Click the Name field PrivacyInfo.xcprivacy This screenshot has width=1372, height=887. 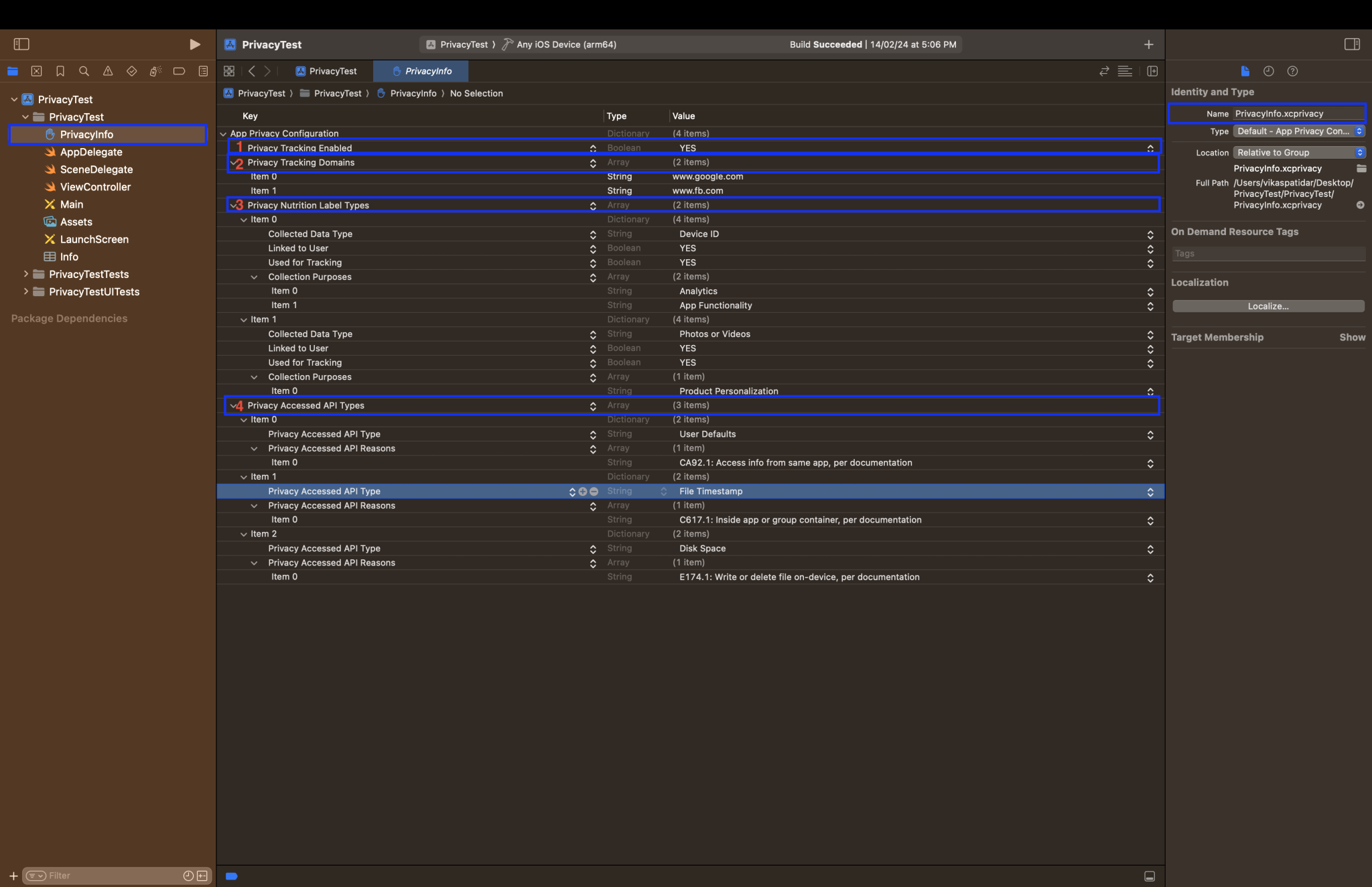[1297, 114]
